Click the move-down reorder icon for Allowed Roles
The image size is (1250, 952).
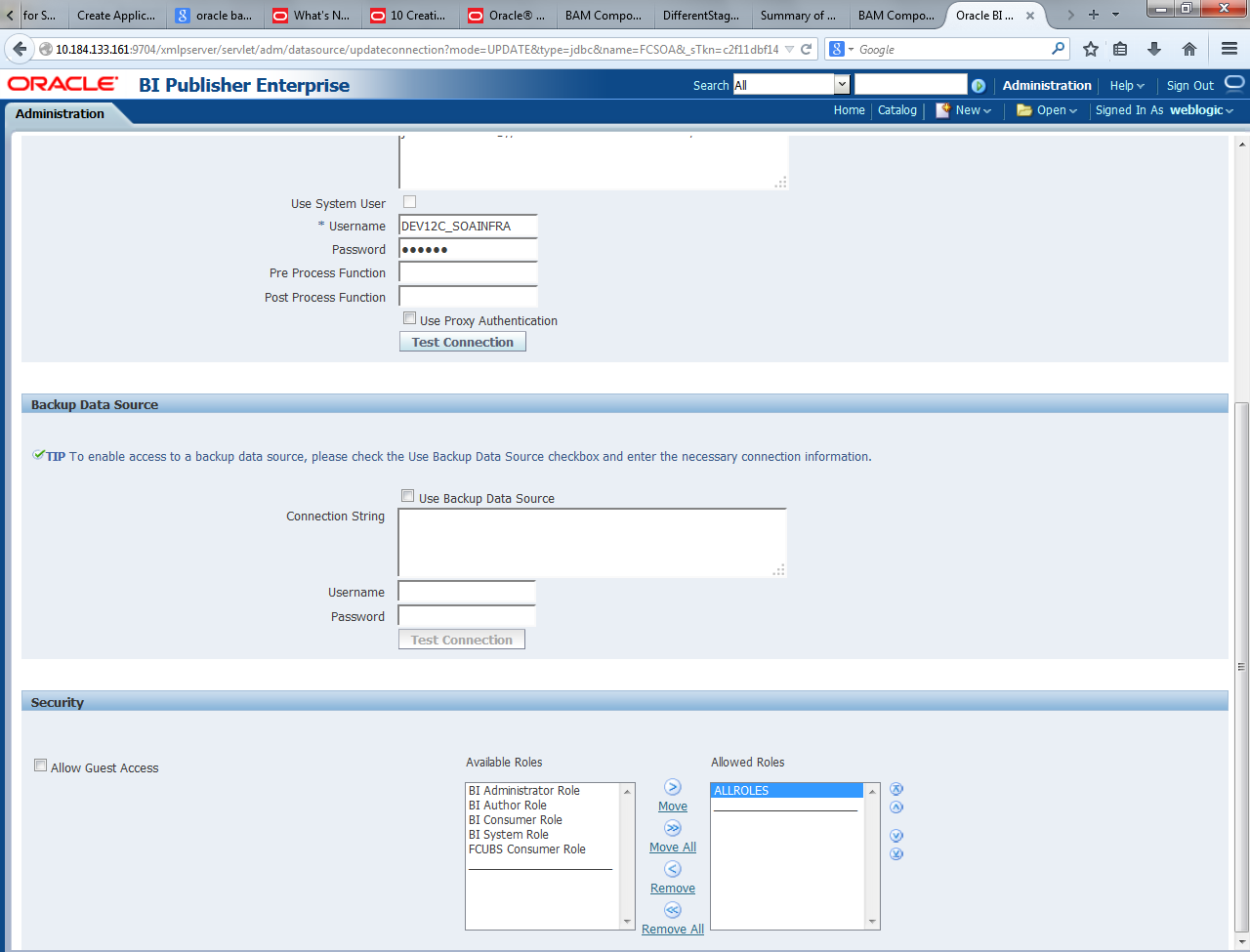click(896, 836)
